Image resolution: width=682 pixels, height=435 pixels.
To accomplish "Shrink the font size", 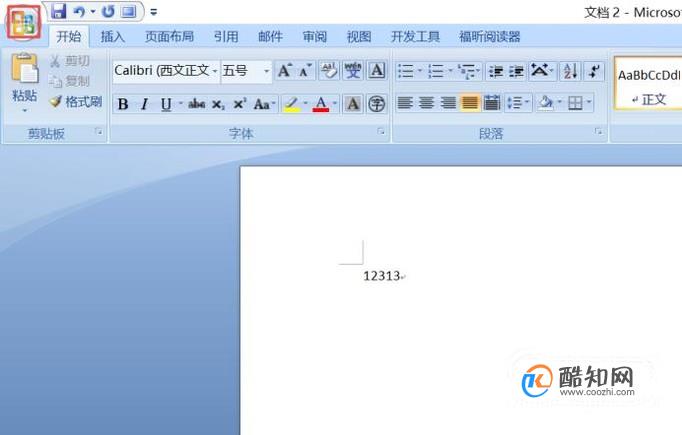I will coord(305,70).
